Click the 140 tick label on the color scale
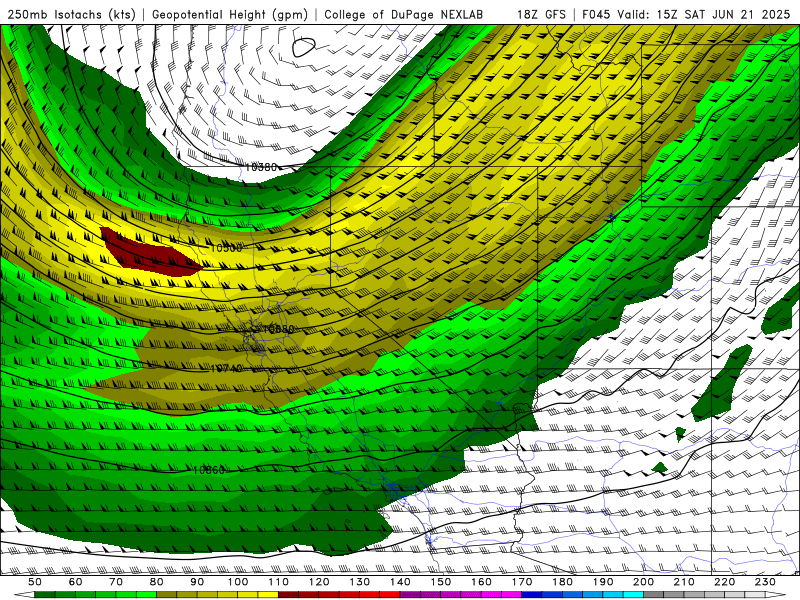This screenshot has width=800, height=600. 400,582
